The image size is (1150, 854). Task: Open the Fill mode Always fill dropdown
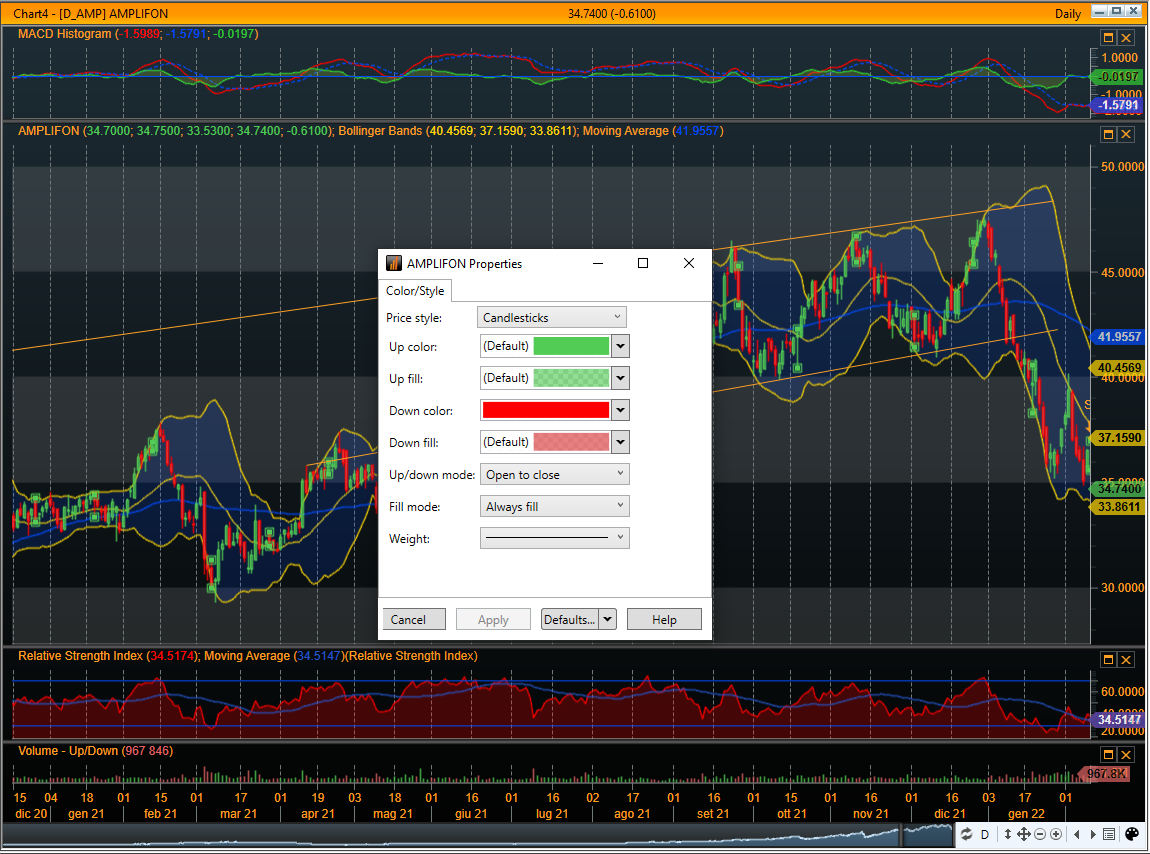pos(554,506)
